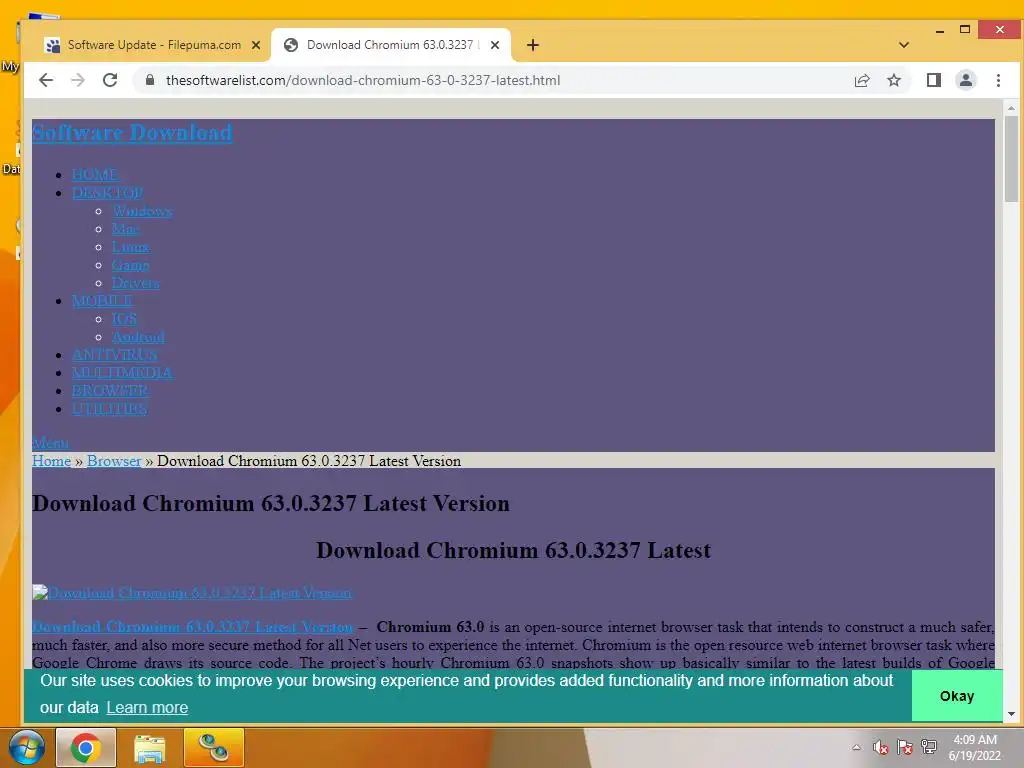
Task: Open the Mac category link
Action: [124, 229]
